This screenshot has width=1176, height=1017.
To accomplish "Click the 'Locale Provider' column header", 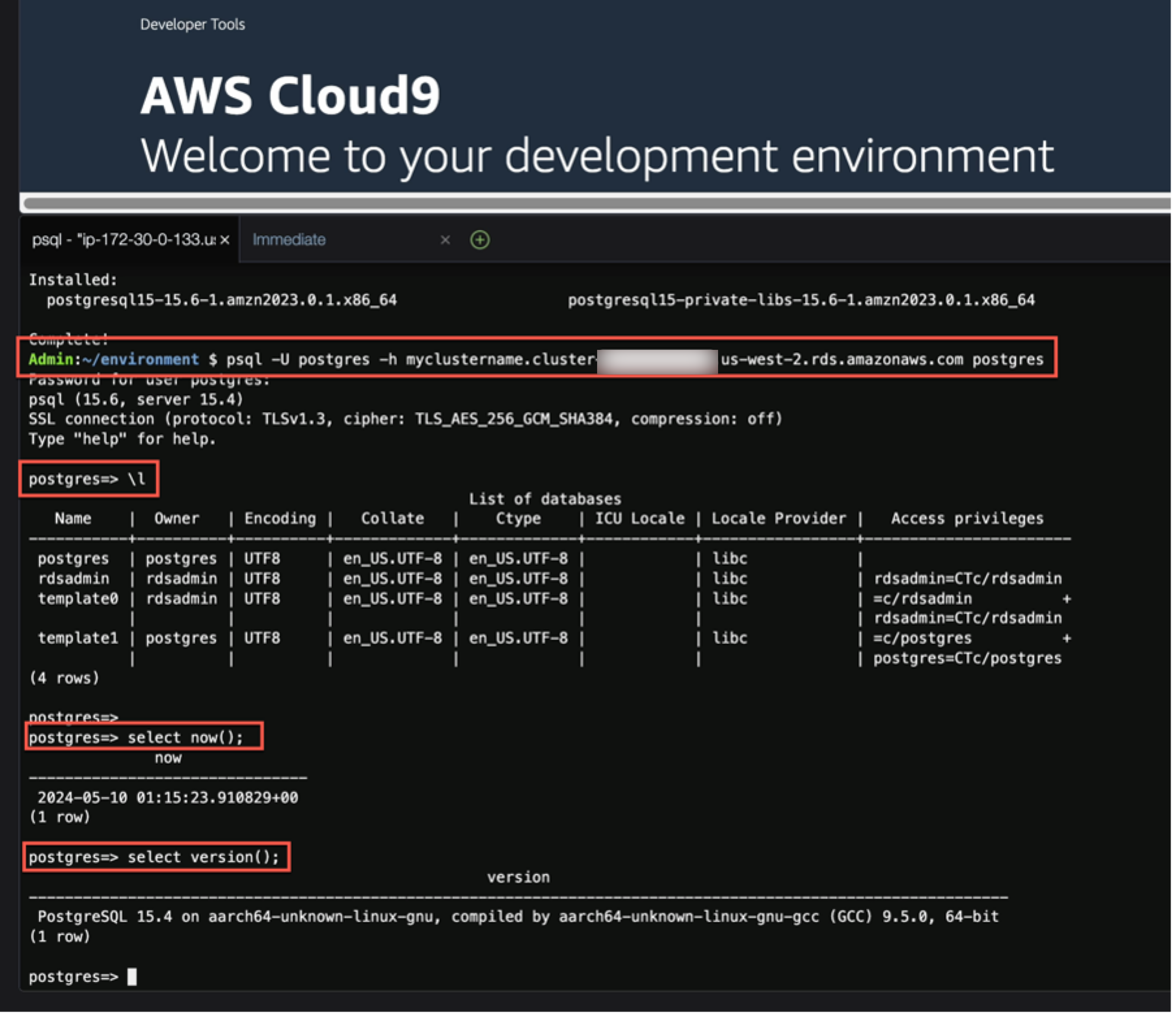I will click(x=779, y=519).
